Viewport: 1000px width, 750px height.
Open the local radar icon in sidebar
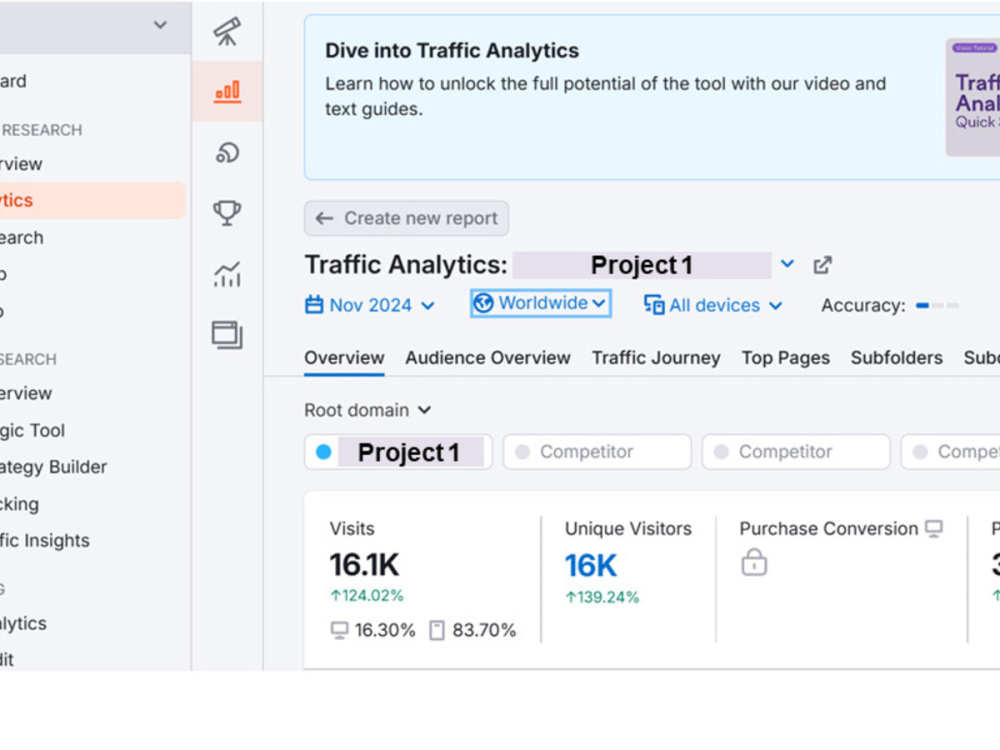pos(227,153)
